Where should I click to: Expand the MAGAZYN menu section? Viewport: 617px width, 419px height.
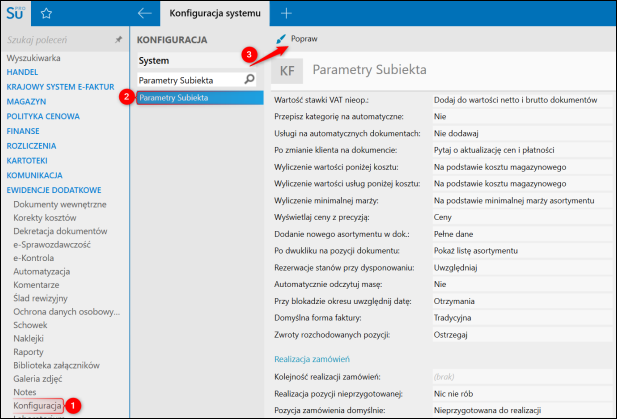coord(28,101)
